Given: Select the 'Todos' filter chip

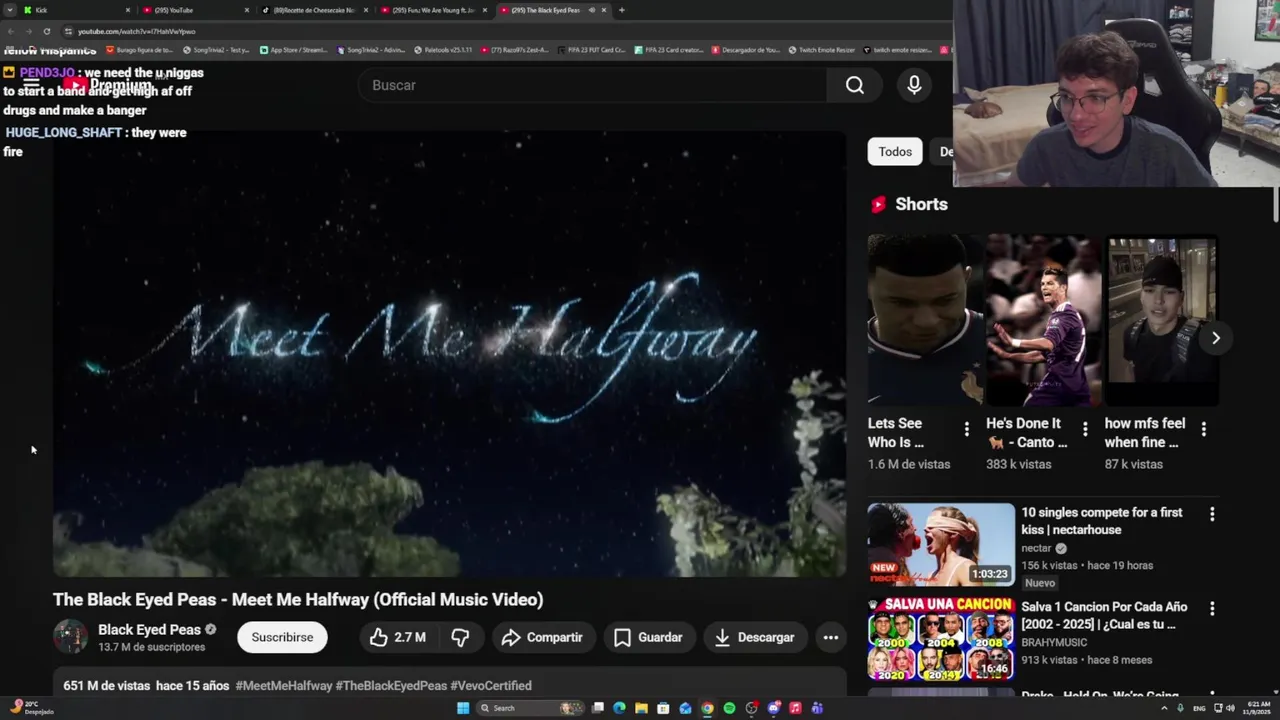Looking at the screenshot, I should 895,152.
